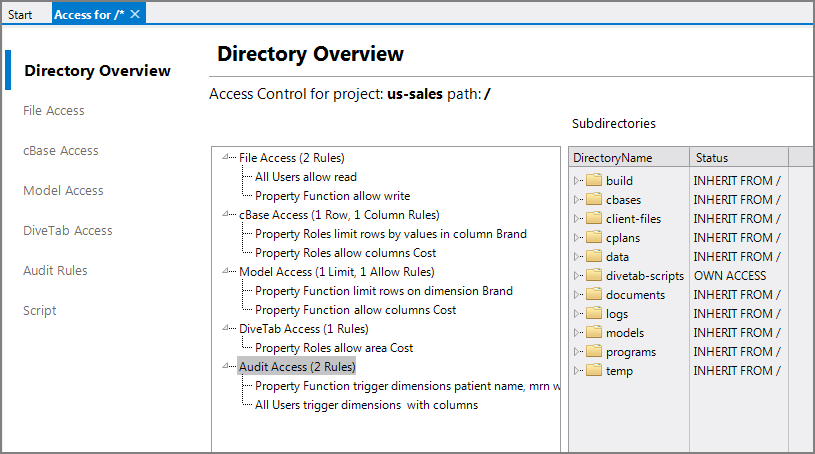Click the models folder icon
This screenshot has height=454, width=815.
594,332
